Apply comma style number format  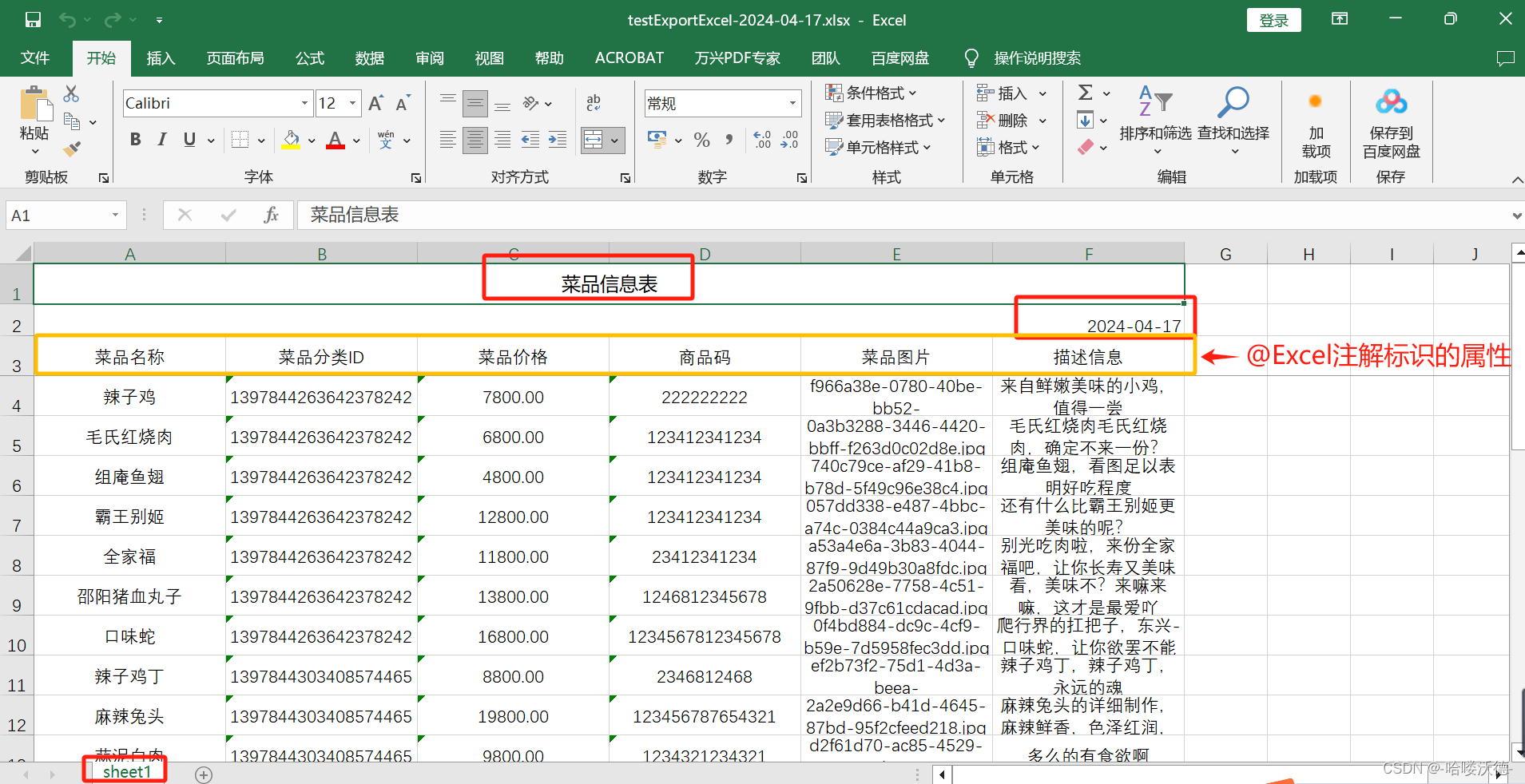729,141
